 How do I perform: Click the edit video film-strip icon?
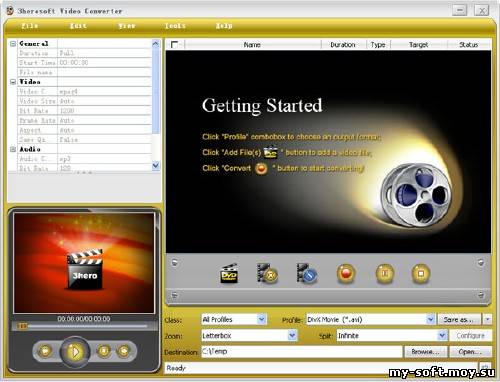[307, 273]
